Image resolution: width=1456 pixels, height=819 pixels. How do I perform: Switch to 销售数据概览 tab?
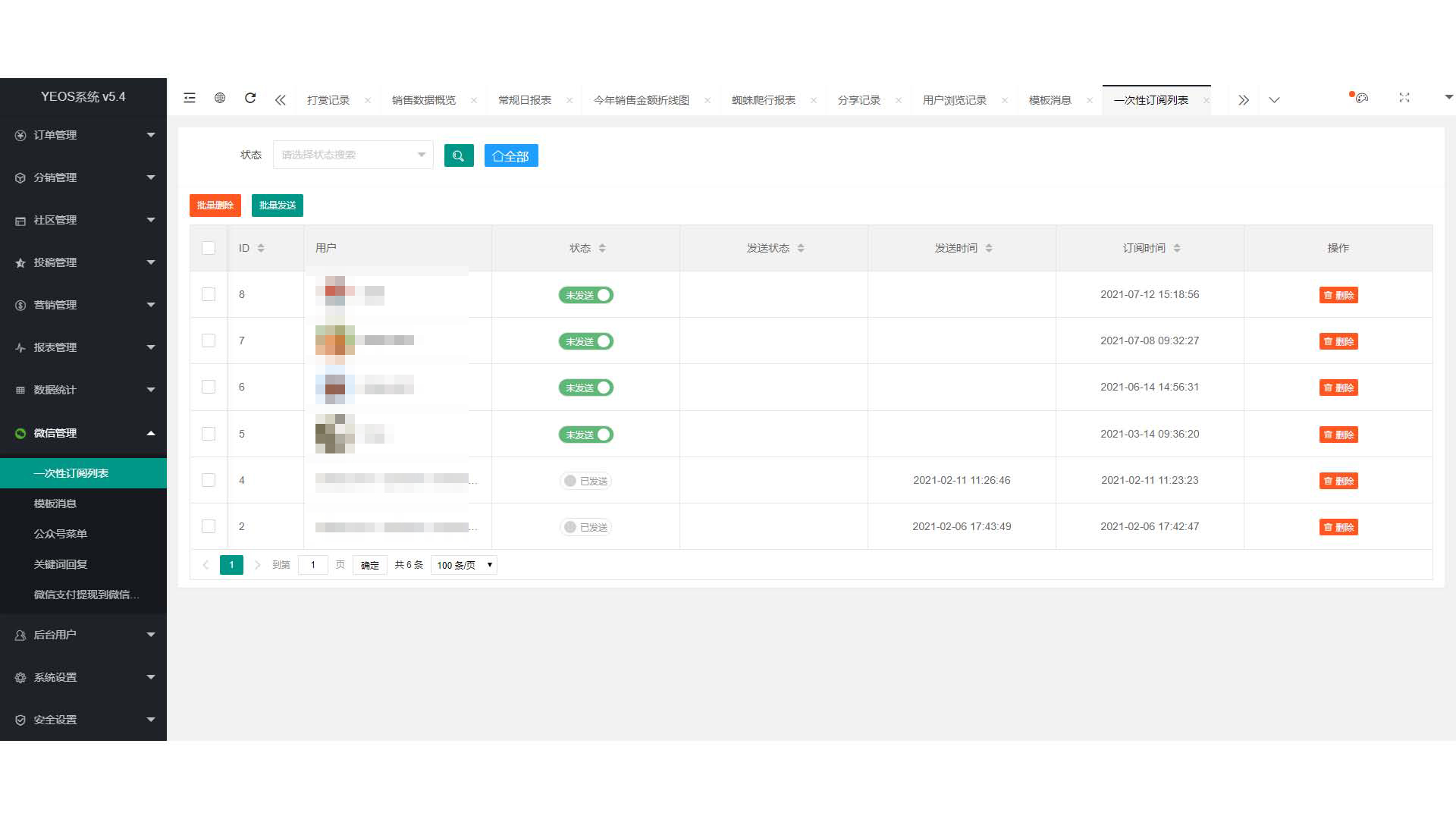(x=424, y=100)
